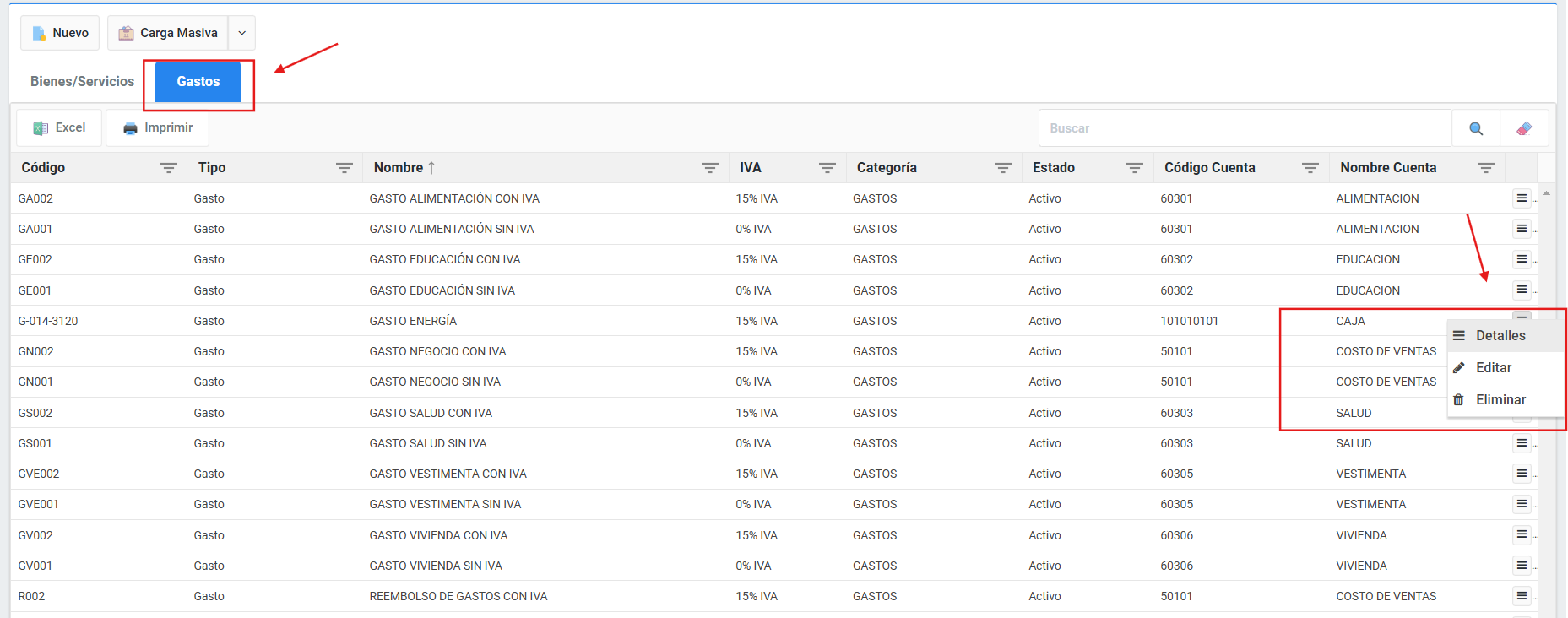Viewport: 1568px width, 618px height.
Task: Open filter icon on Categoría column
Action: pos(1002,168)
